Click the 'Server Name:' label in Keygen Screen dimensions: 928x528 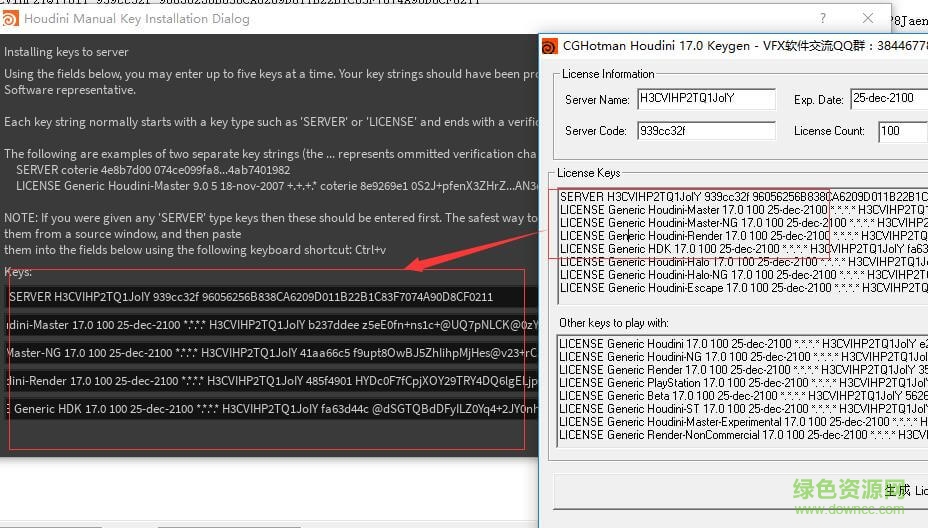click(597, 100)
